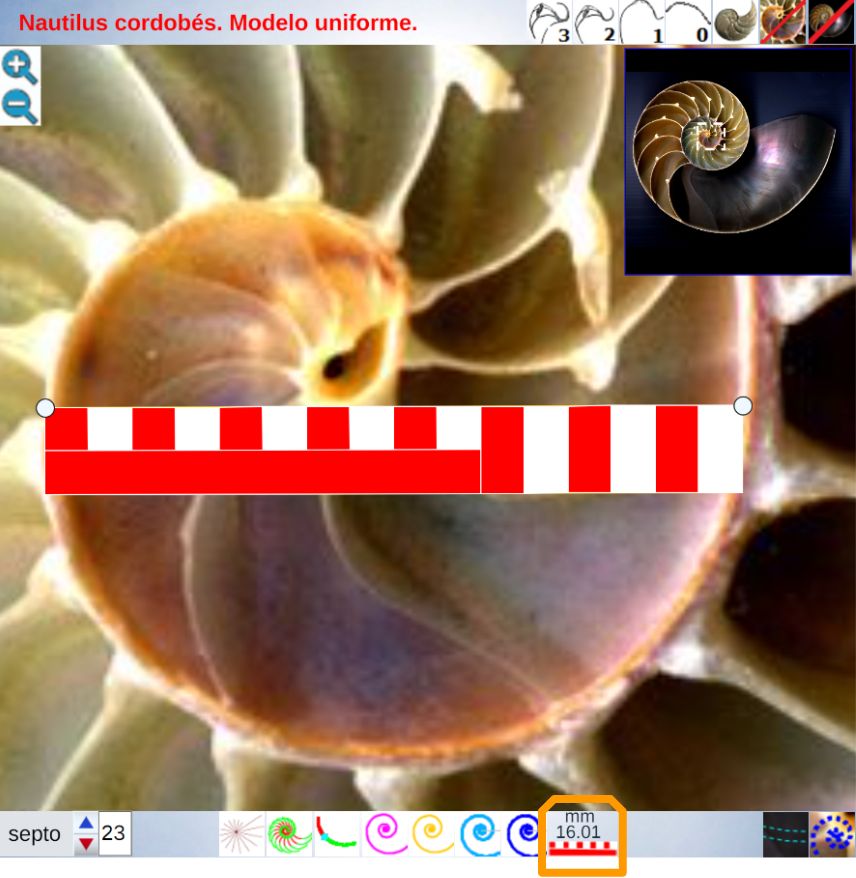
Task: Toggle the radial lines star icon
Action: pos(241,834)
